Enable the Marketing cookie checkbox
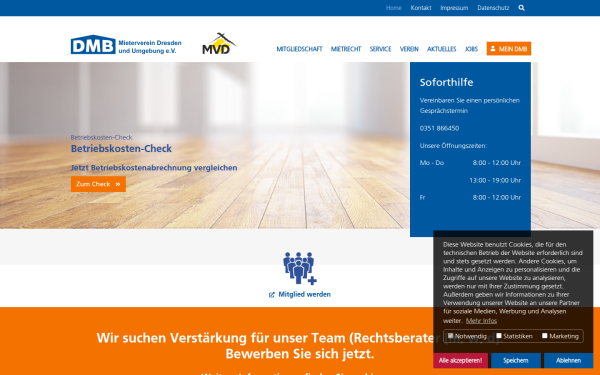 pos(545,336)
